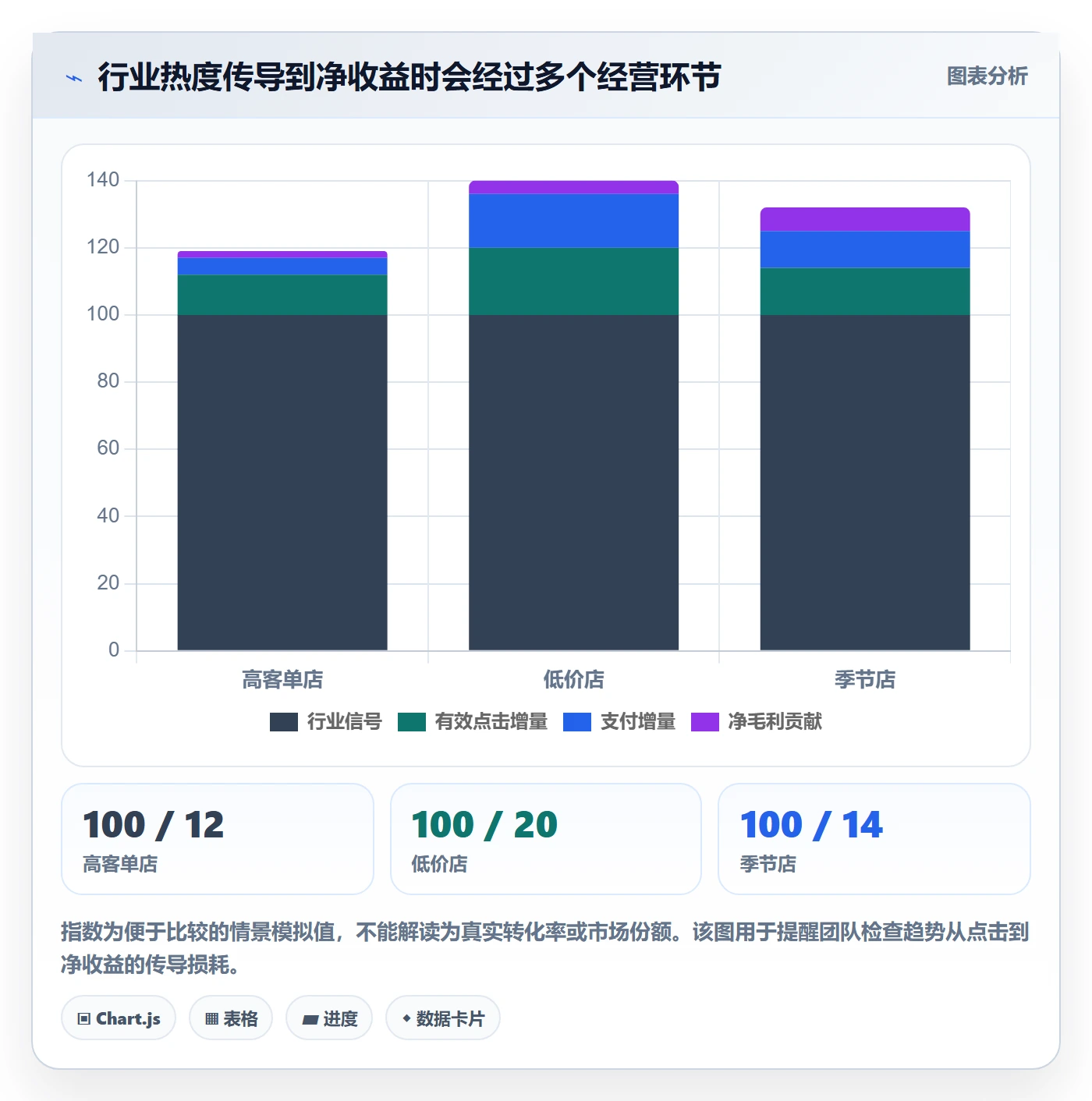The width and height of the screenshot is (1092, 1101).
Task: Toggle the 行业信号 legend color swatch
Action: click(x=284, y=722)
